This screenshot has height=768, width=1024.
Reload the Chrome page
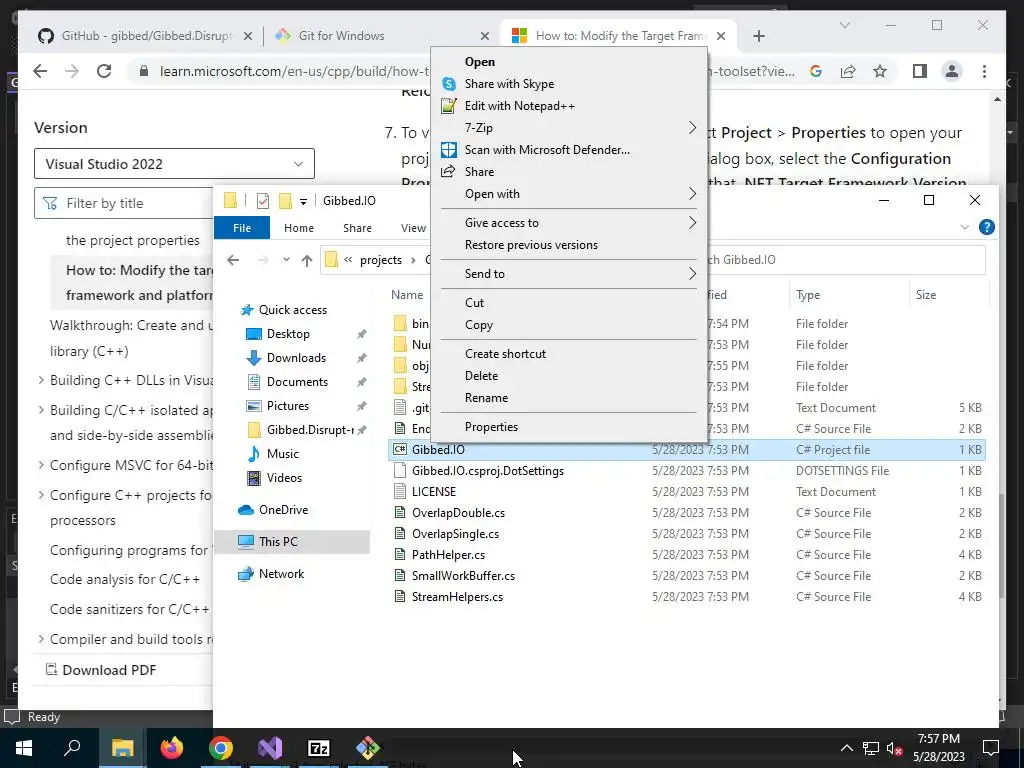104,71
